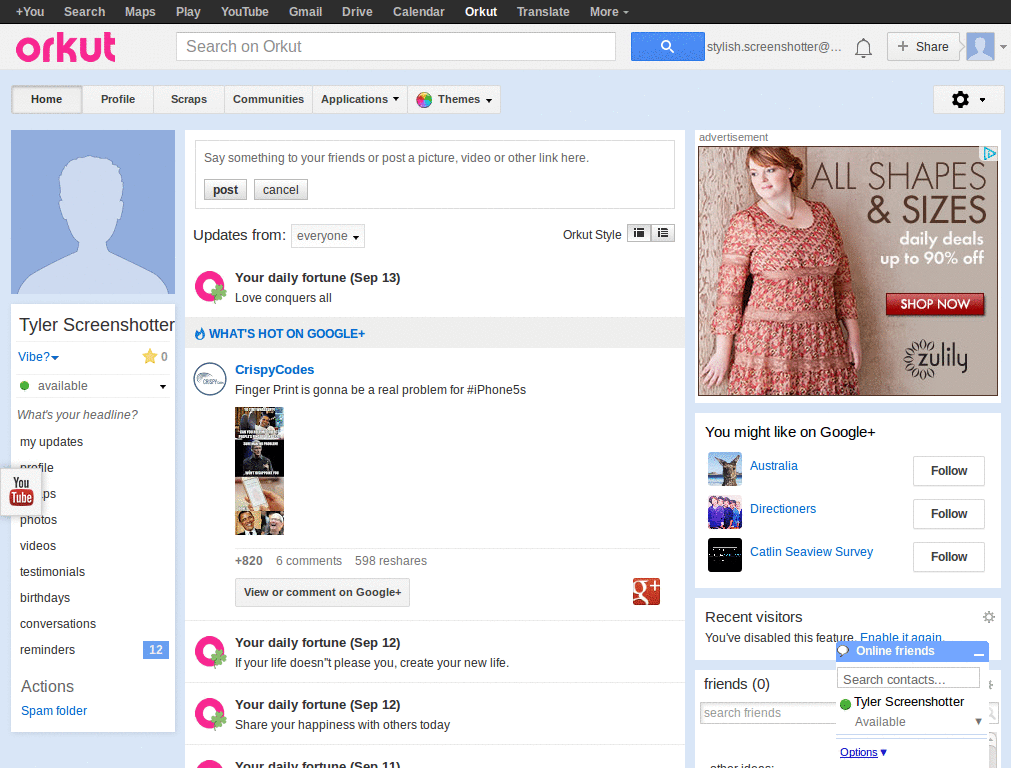Click the CrispyCodes post image

(259, 471)
